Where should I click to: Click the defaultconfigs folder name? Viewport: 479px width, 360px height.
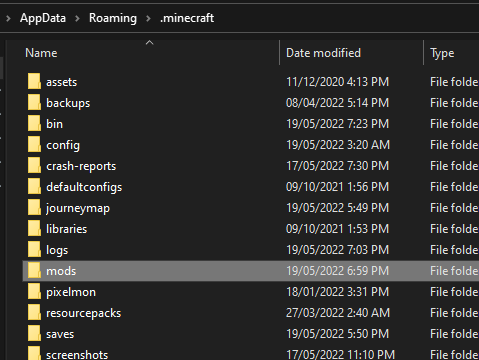84,187
